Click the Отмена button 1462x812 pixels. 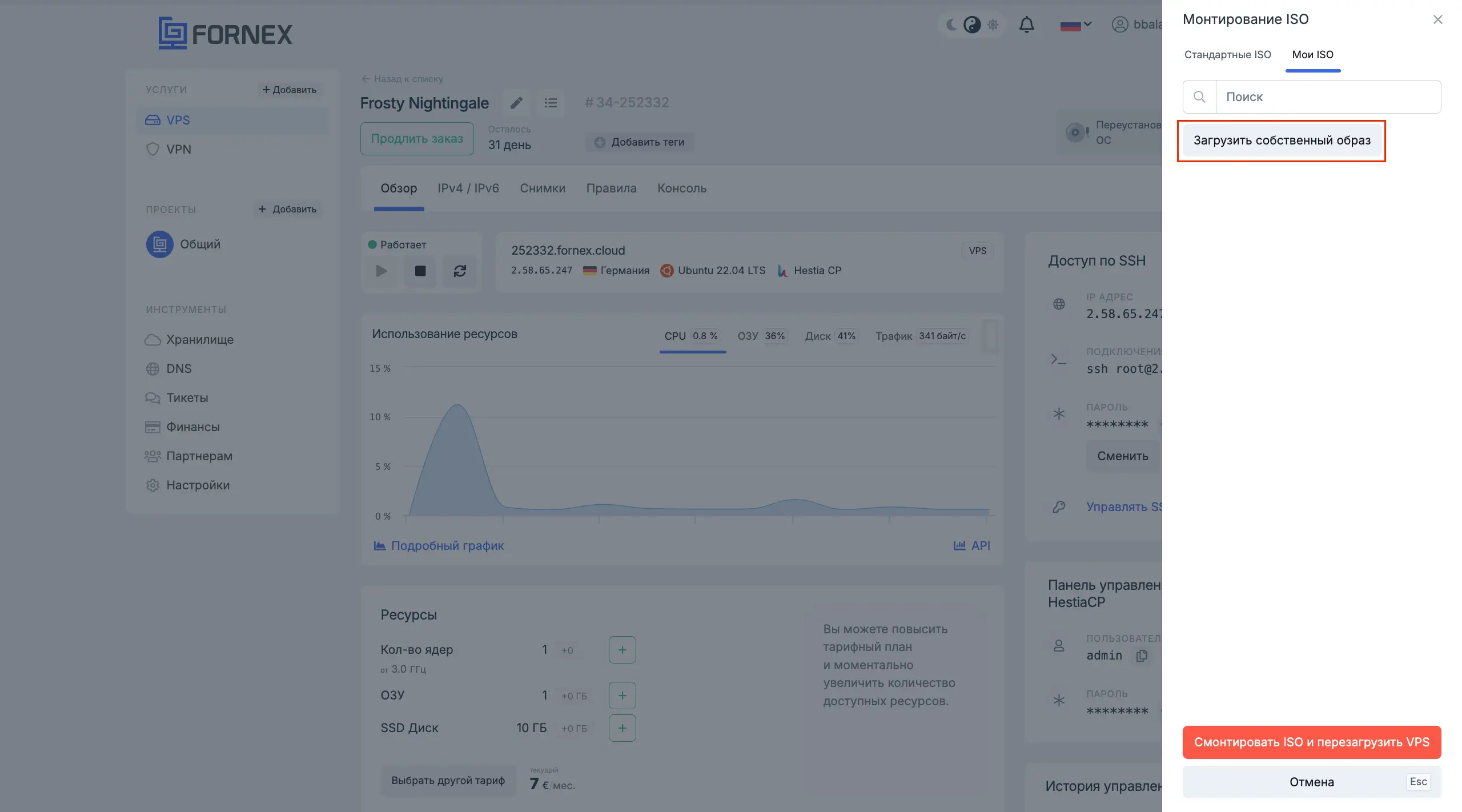click(x=1312, y=782)
